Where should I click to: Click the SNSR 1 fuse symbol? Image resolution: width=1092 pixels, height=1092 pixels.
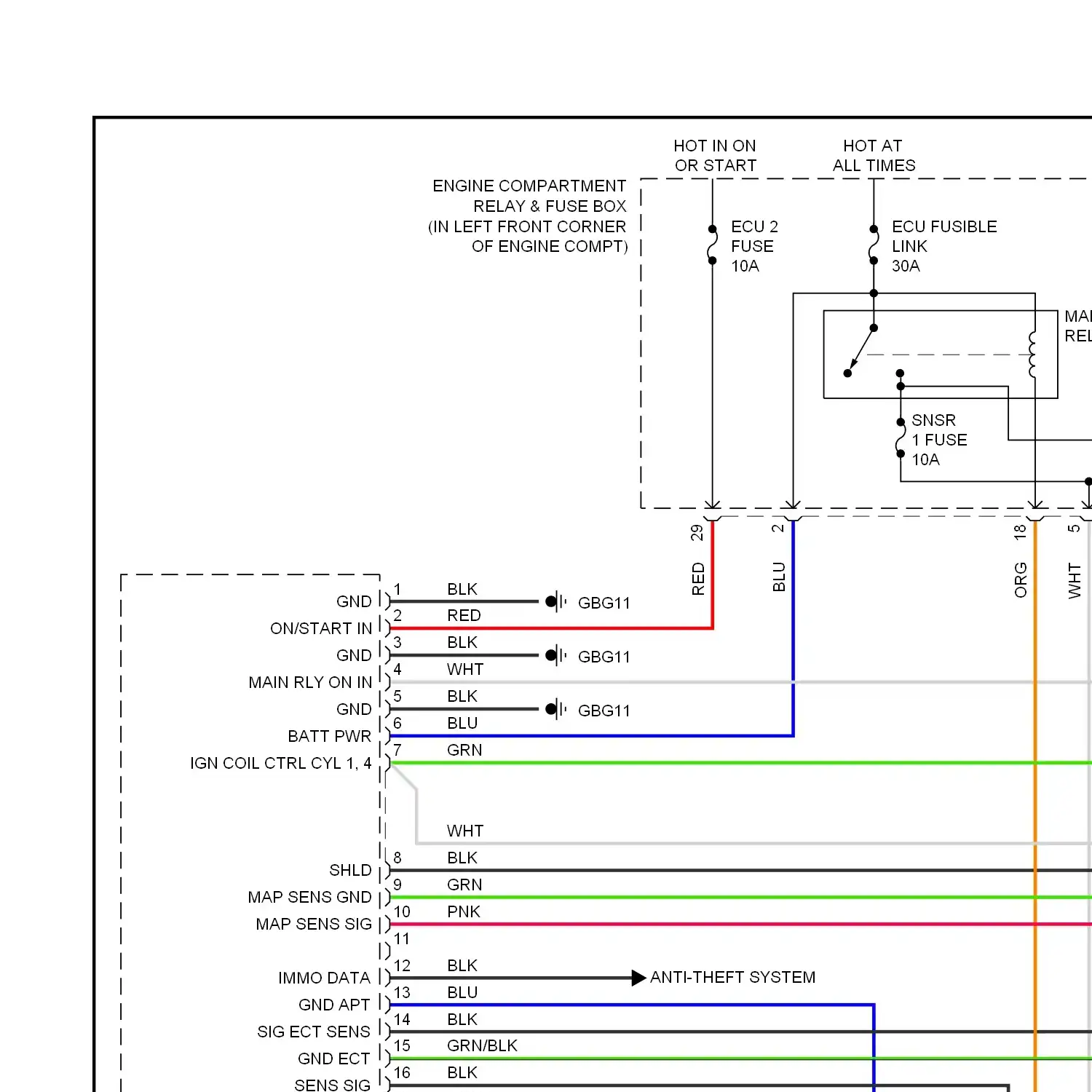tap(901, 438)
